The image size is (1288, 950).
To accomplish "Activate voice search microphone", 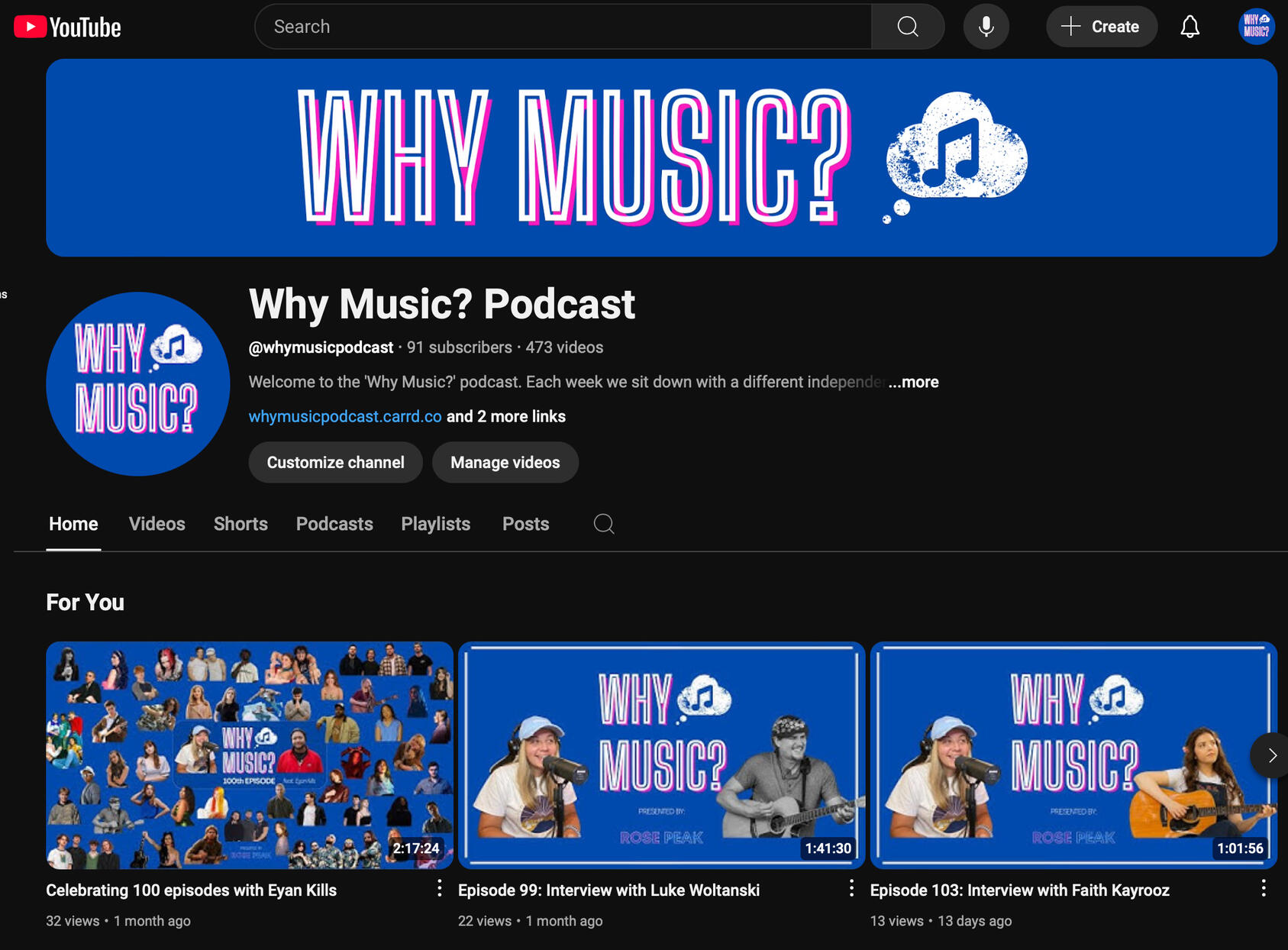I will pos(986,27).
